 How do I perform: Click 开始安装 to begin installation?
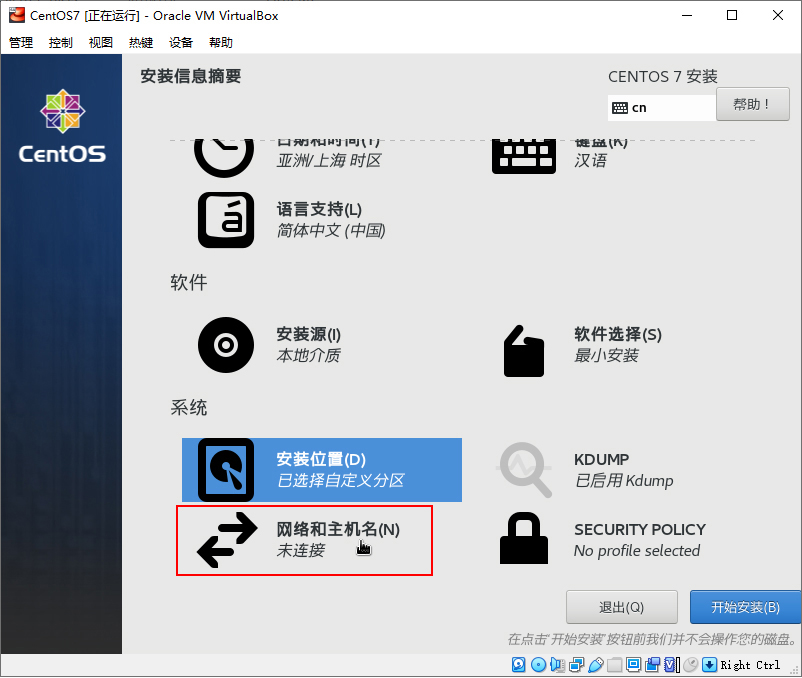pos(745,607)
